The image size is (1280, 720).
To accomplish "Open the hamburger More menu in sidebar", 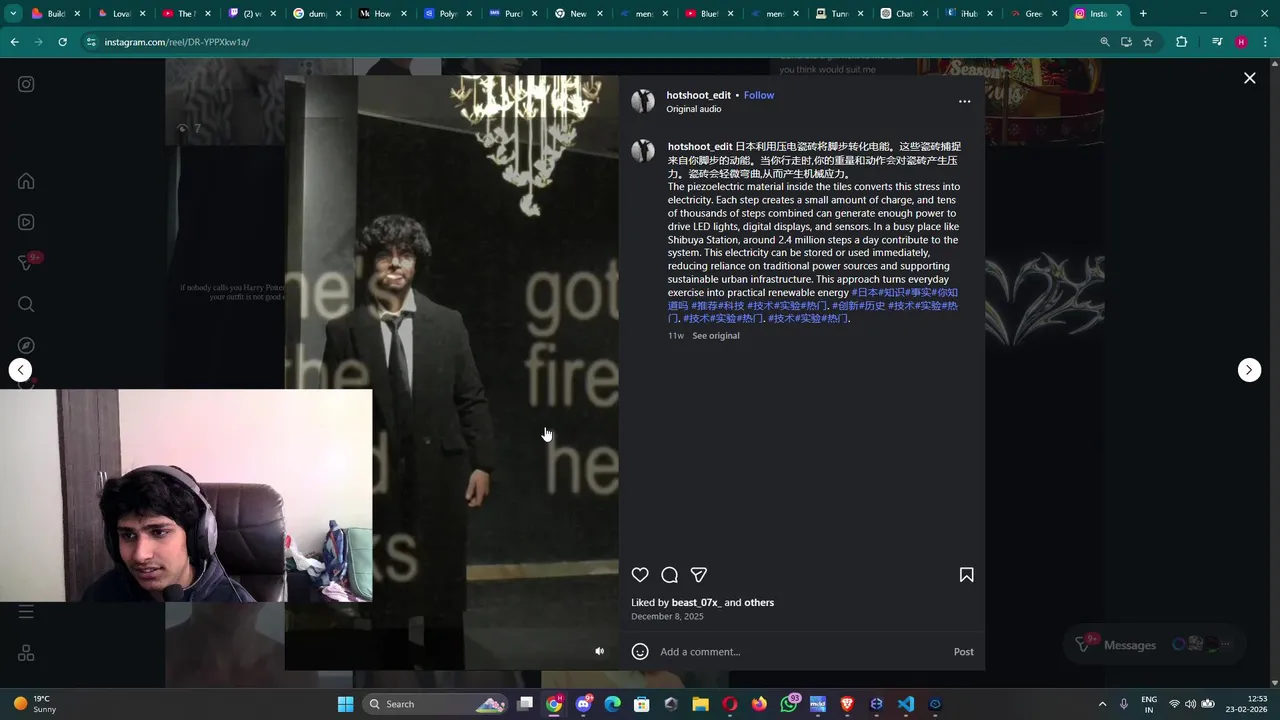I will 26,611.
